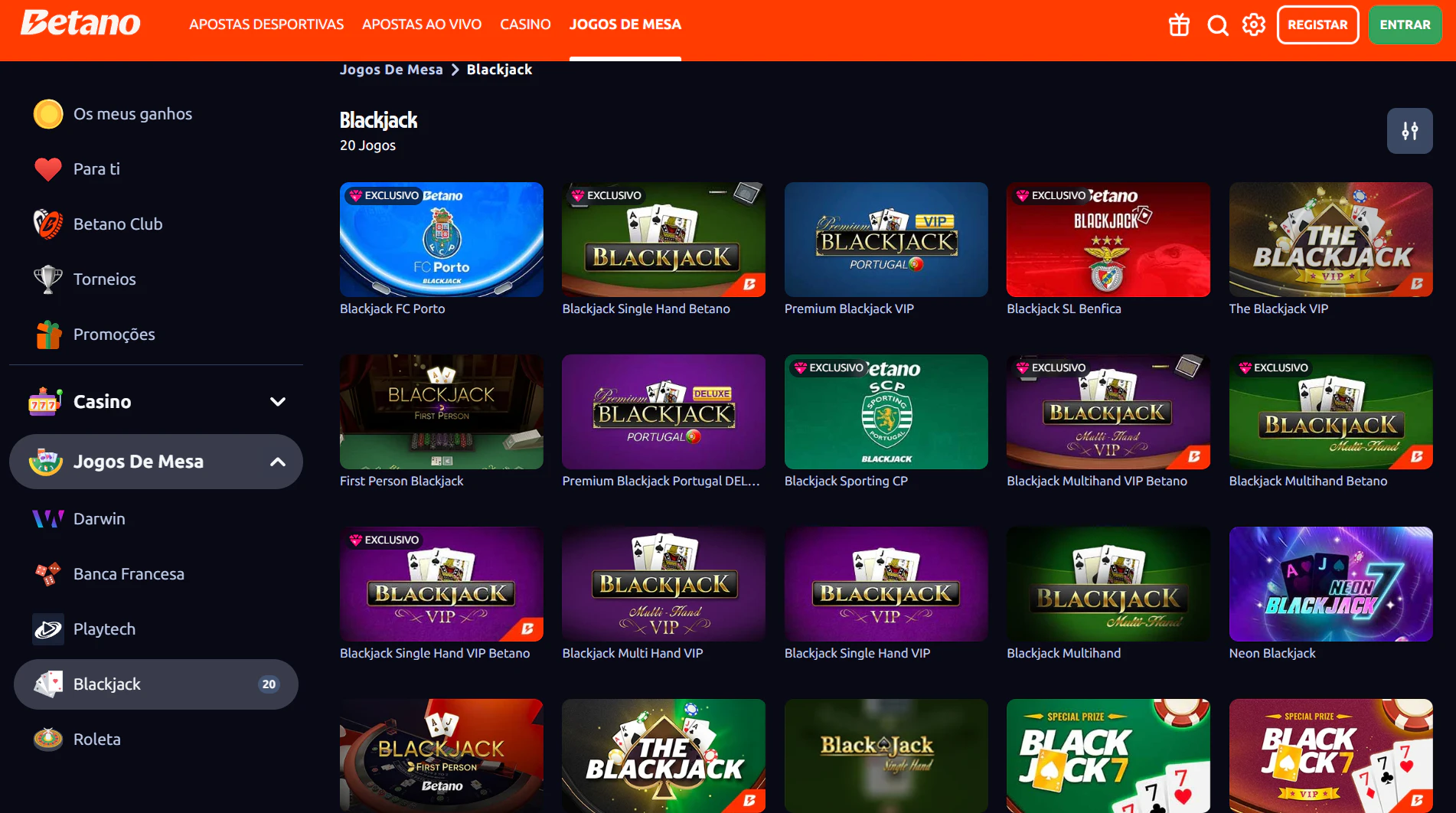Launch Neon Blackjack game thumbnail
This screenshot has height=813, width=1456.
pos(1331,584)
